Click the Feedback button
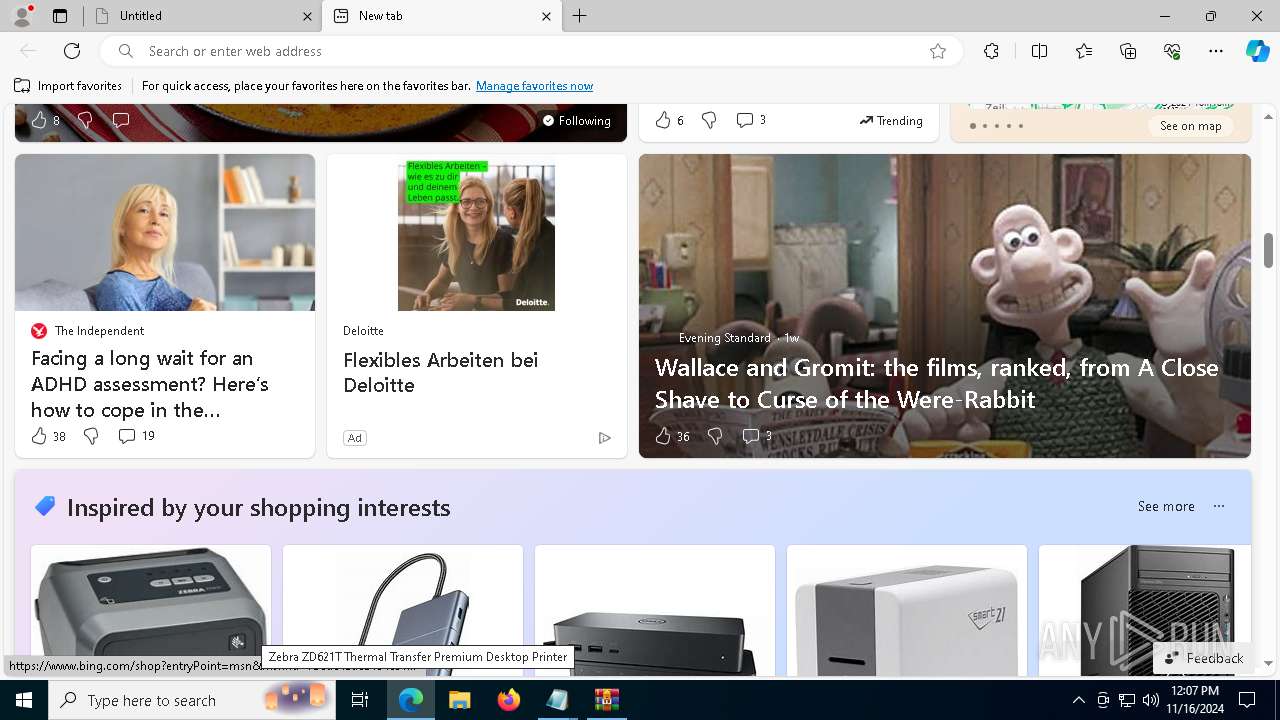The width and height of the screenshot is (1280, 720). pos(1203,658)
